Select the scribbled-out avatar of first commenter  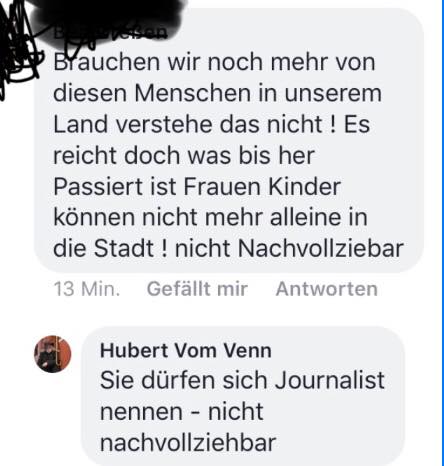click(18, 47)
